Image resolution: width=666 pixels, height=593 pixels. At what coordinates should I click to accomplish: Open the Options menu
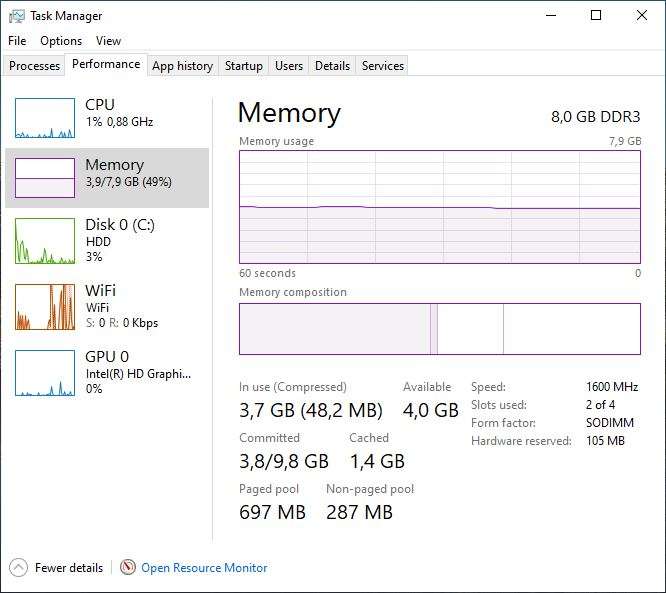61,41
